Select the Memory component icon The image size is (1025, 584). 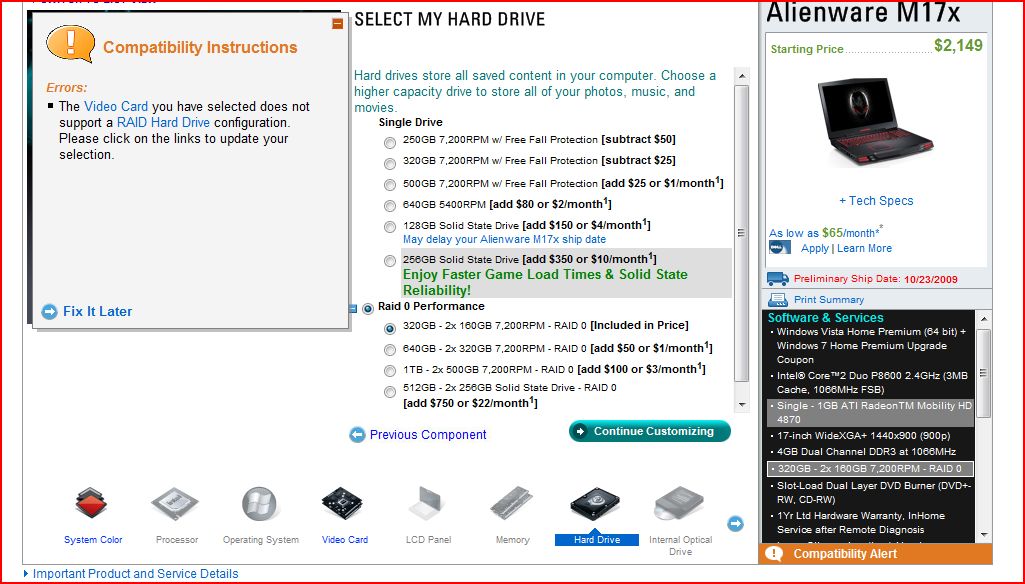(511, 503)
